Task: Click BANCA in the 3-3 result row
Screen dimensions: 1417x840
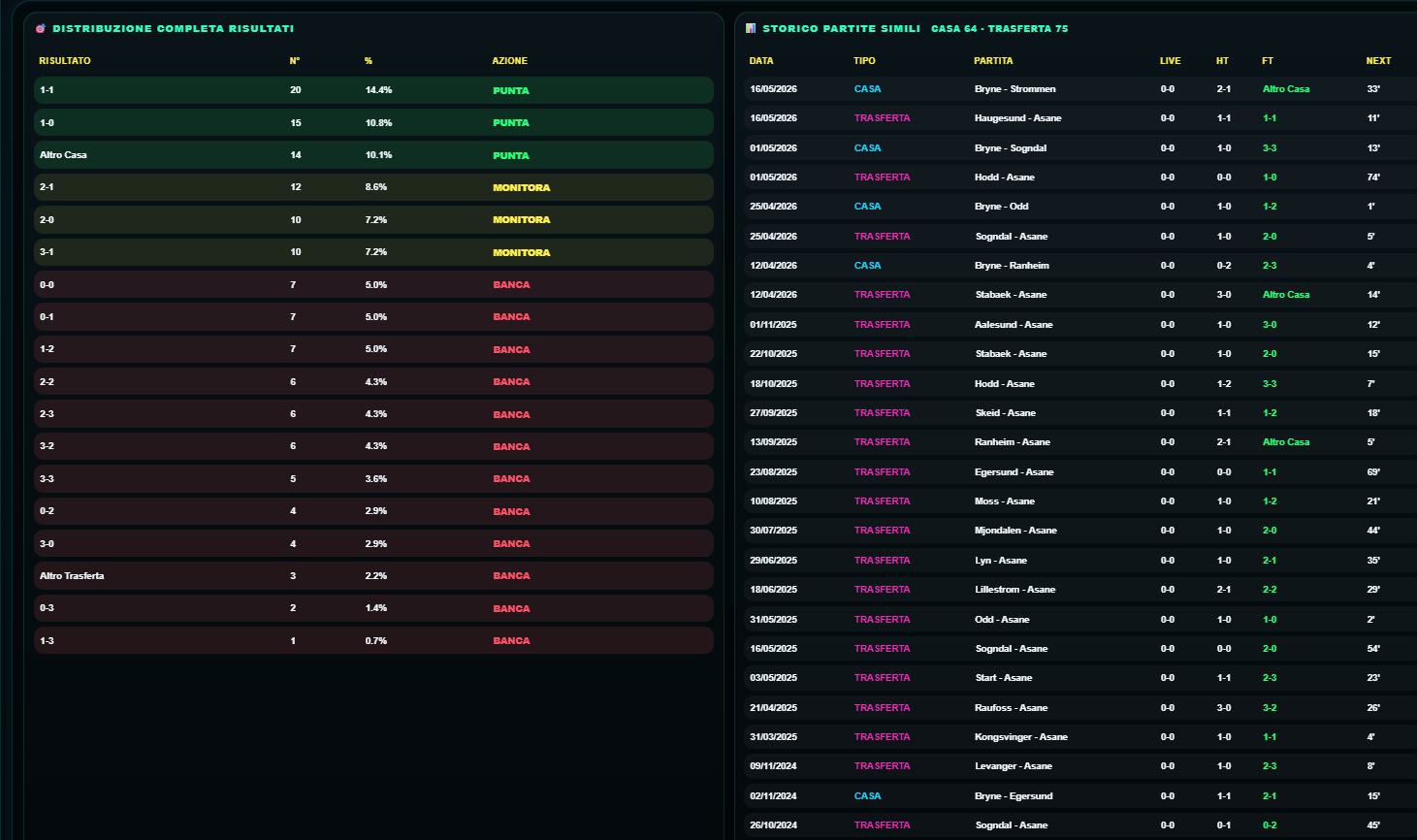Action: (511, 479)
